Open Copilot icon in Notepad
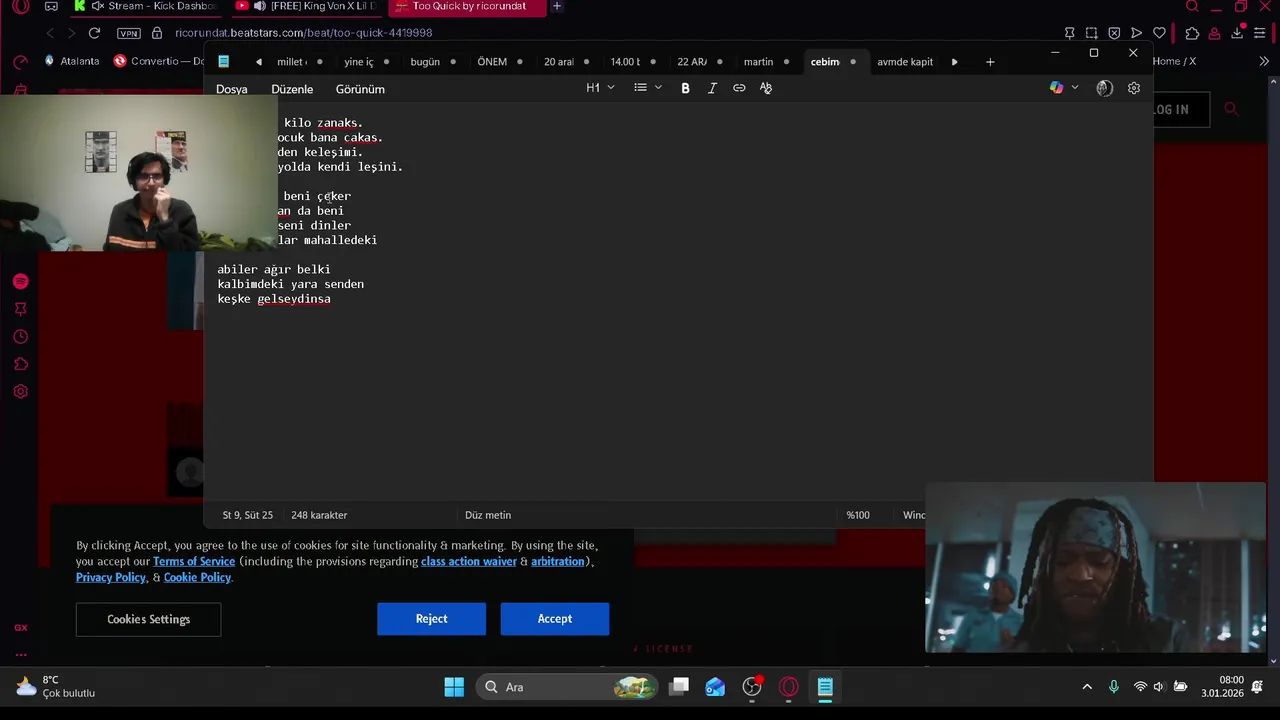The image size is (1280, 720). click(1057, 88)
